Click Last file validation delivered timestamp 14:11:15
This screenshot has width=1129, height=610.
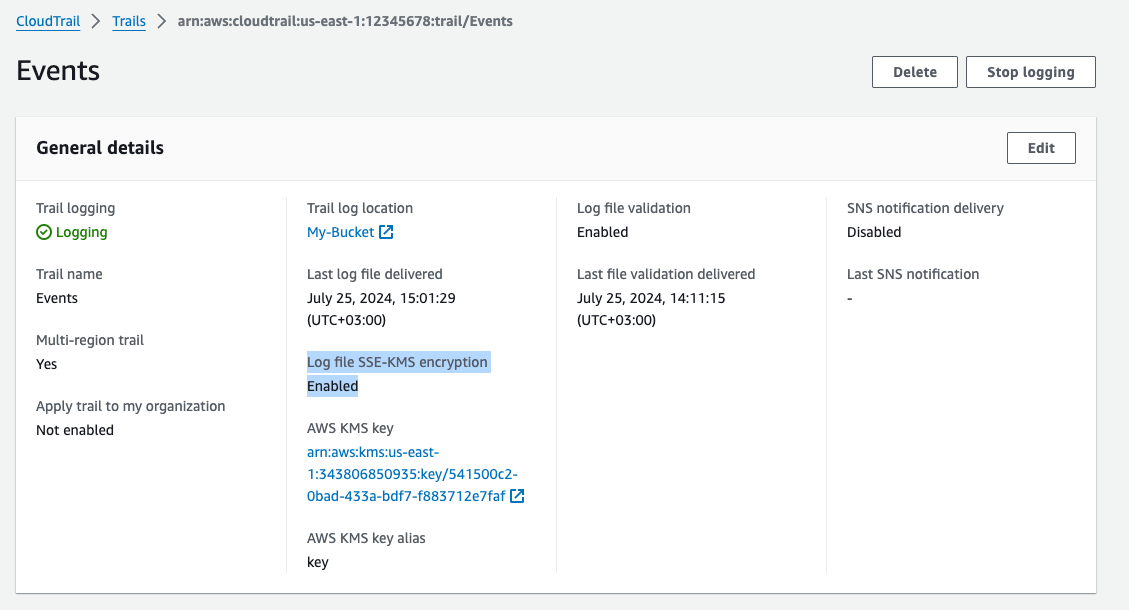pos(651,309)
